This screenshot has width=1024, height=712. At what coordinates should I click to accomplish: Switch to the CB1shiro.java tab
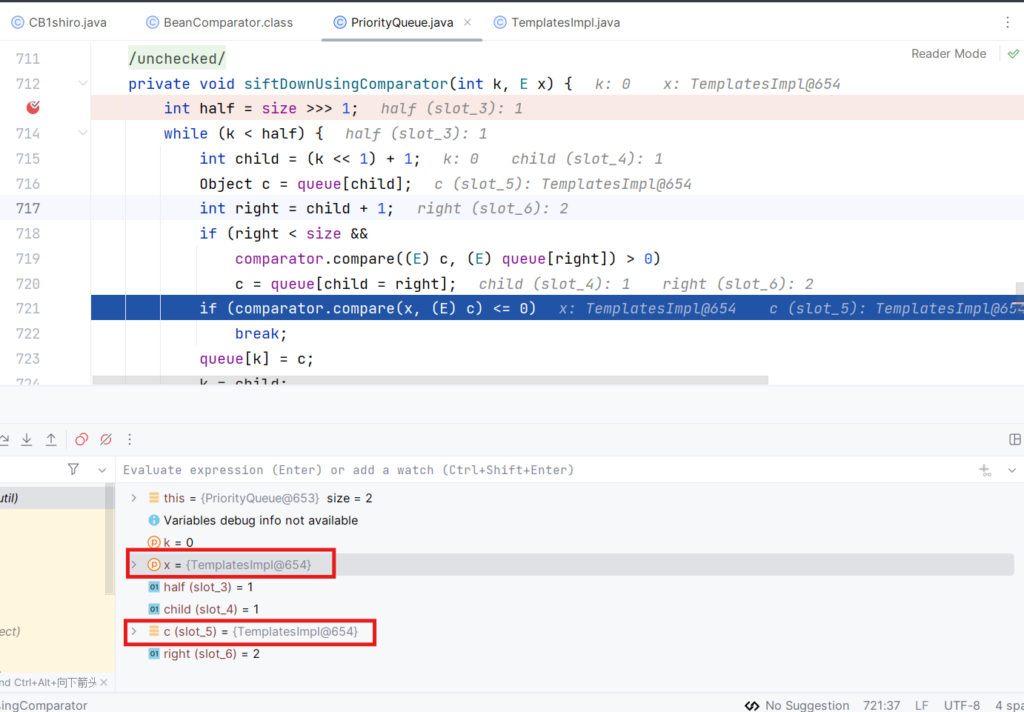[x=59, y=22]
